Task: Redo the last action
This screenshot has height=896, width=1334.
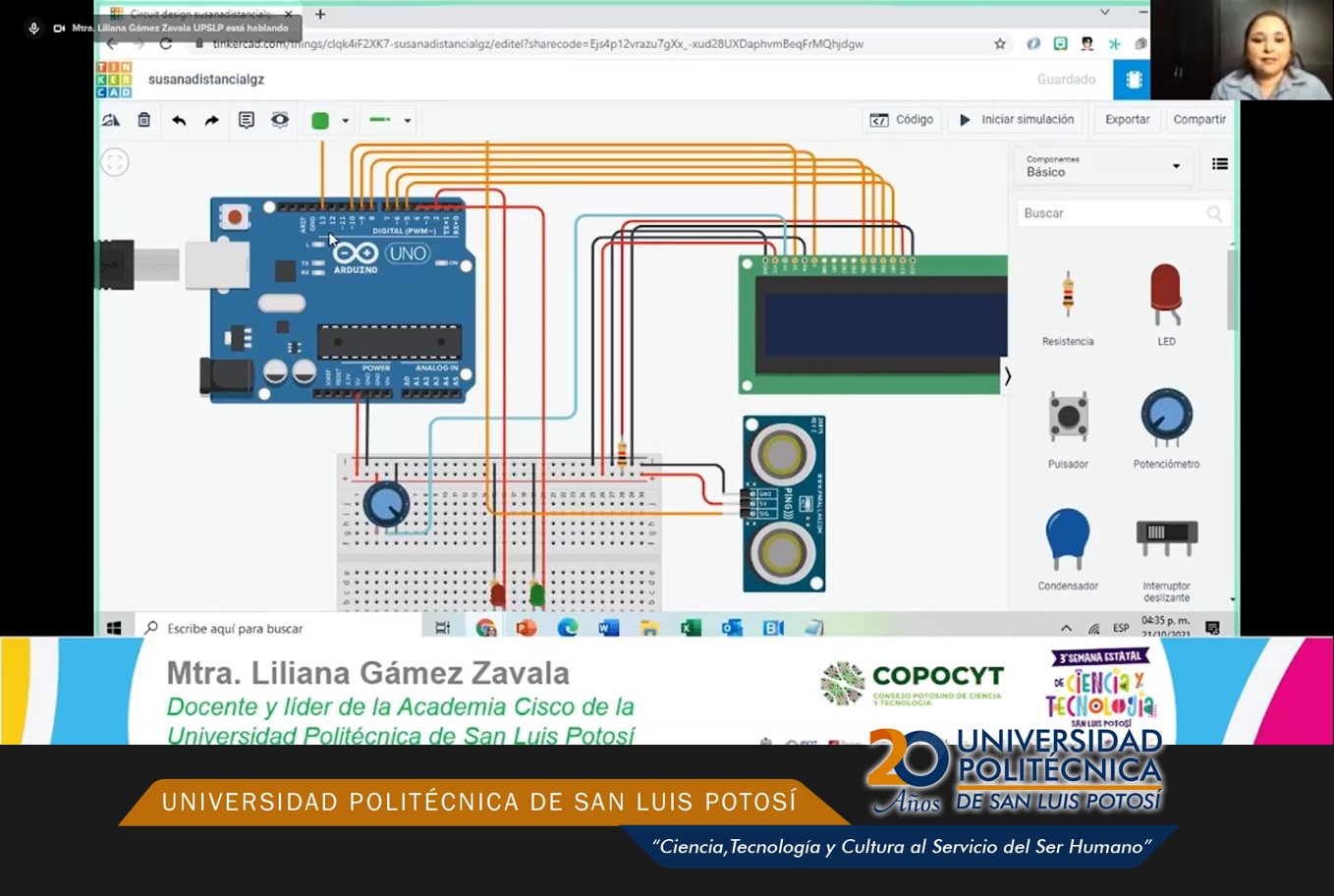Action: [x=211, y=120]
